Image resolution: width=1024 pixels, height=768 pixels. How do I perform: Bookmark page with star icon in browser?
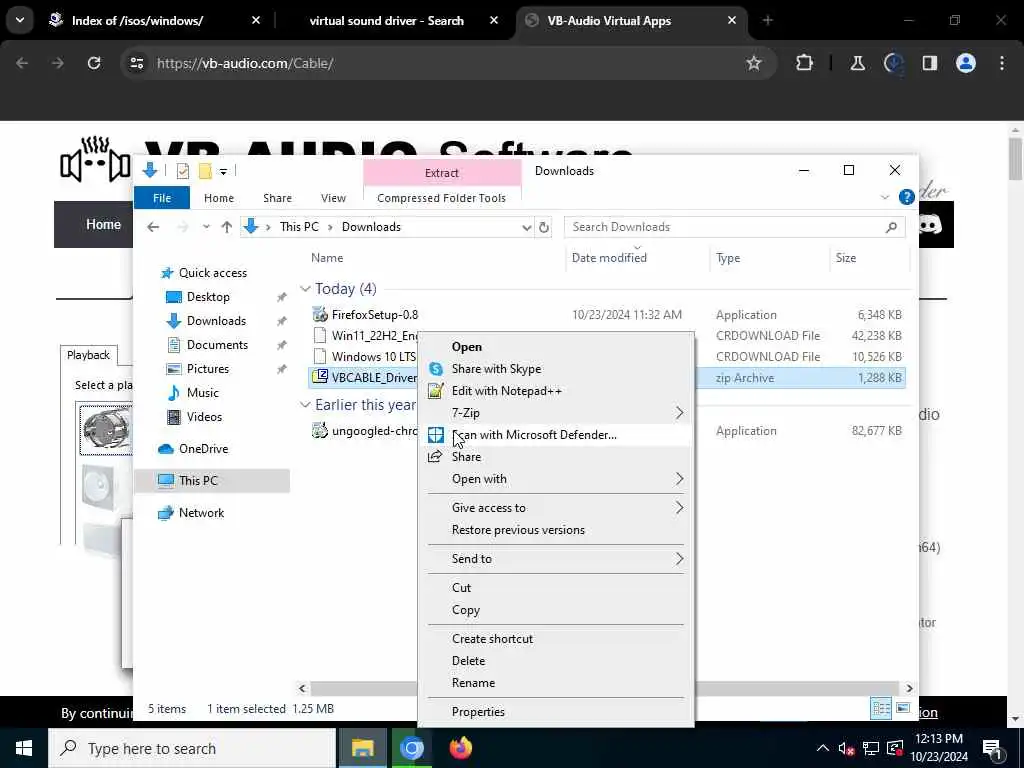click(754, 63)
